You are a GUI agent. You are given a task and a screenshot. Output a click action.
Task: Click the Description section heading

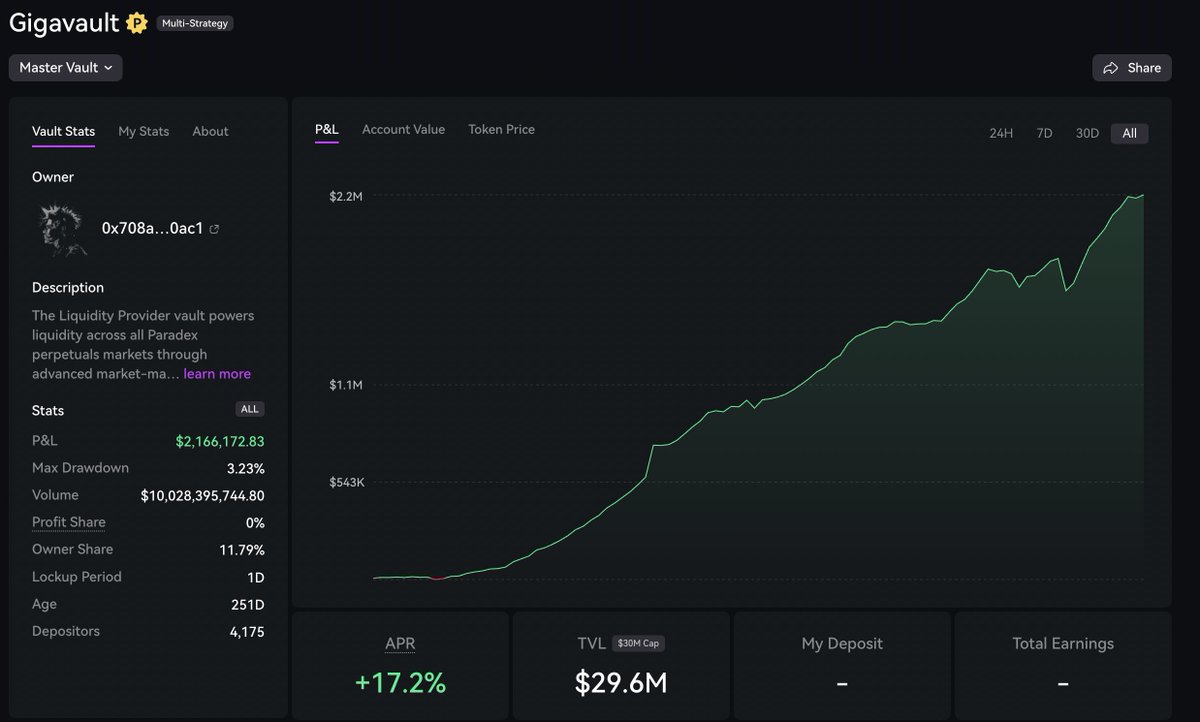point(68,288)
